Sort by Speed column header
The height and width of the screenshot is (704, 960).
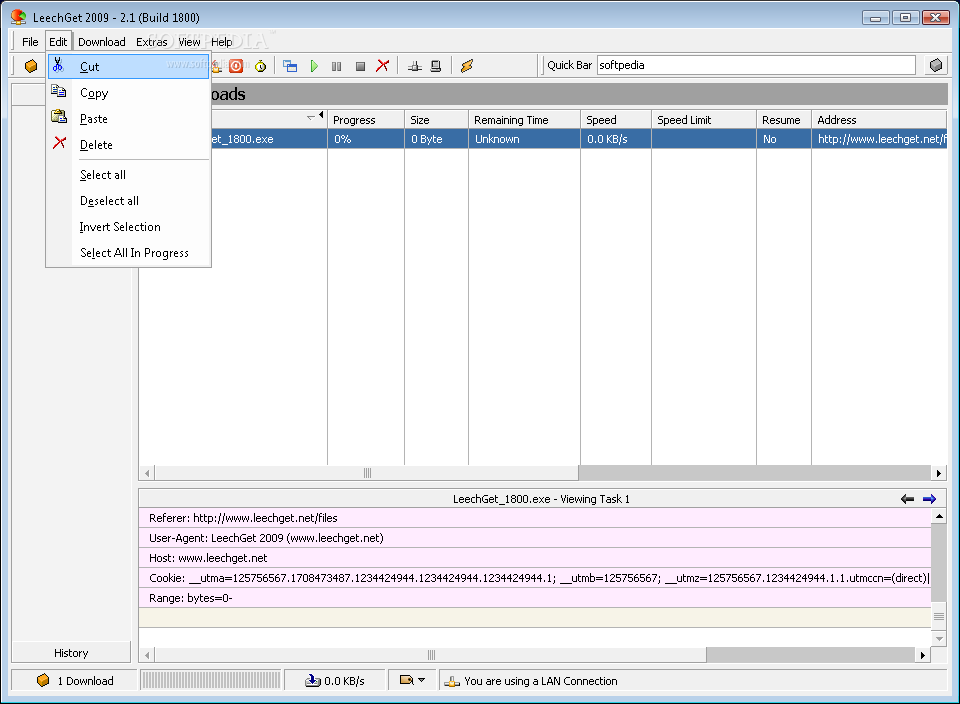tap(616, 120)
